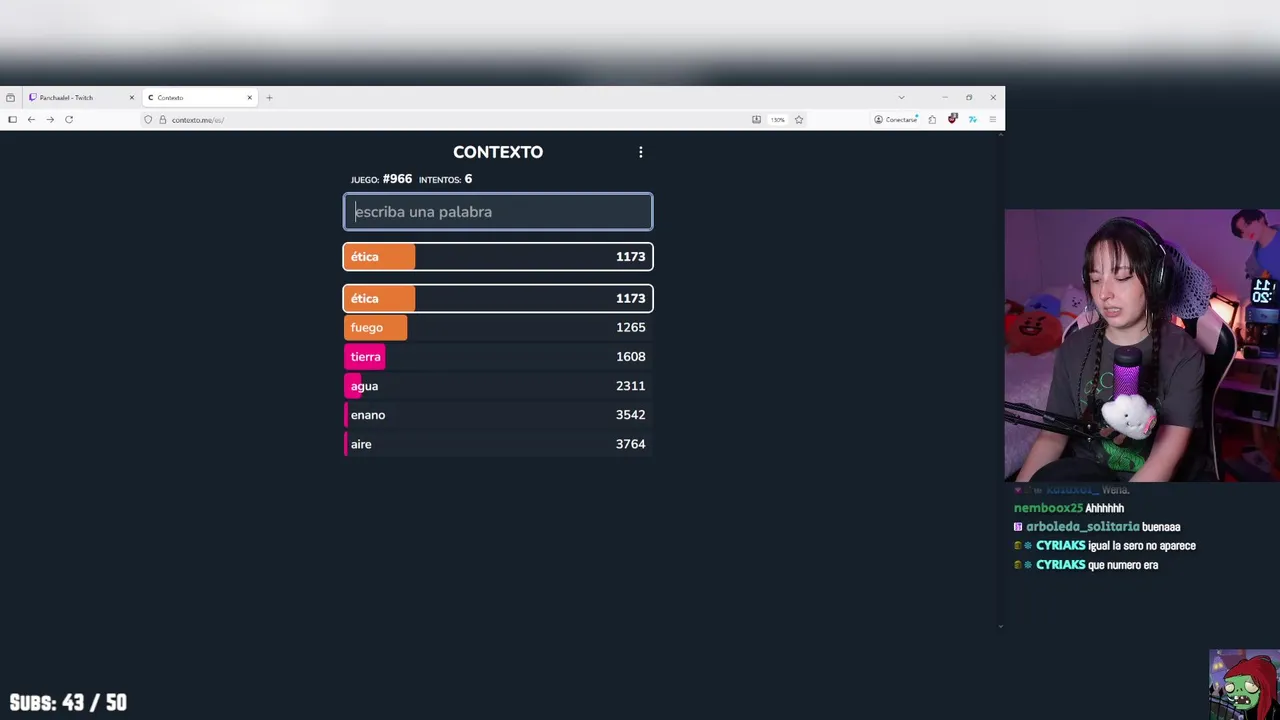This screenshot has height=720, width=1280.
Task: Open the tab list icon left of tabs
Action: [x=10, y=98]
